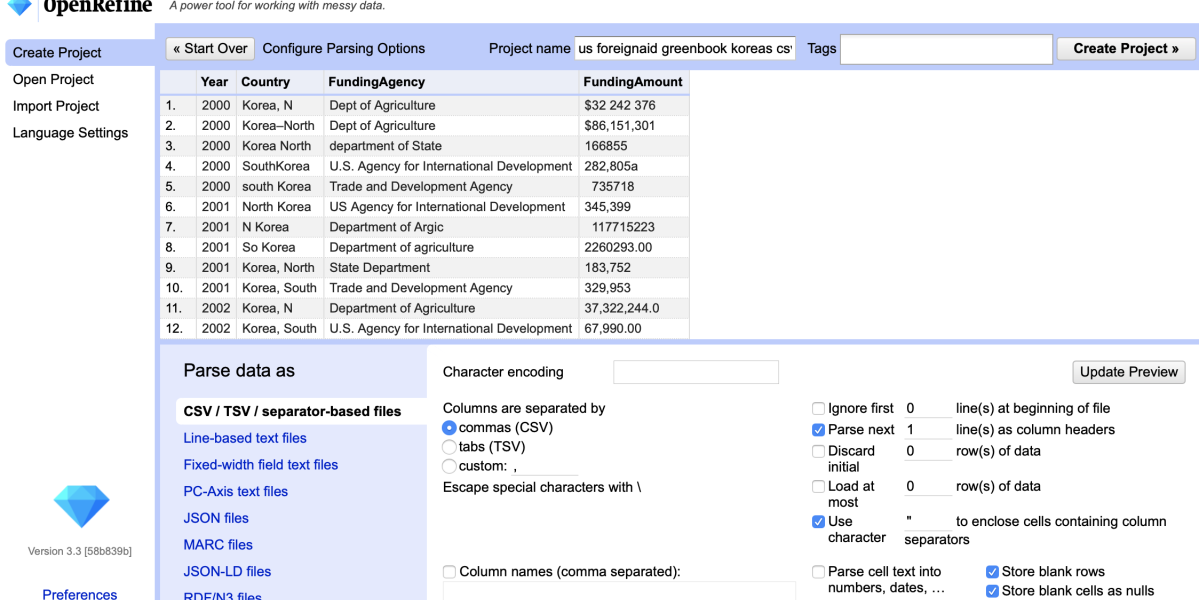Click the FundingAmount column header
Viewport: 1200px width, 600px height.
coord(633,82)
